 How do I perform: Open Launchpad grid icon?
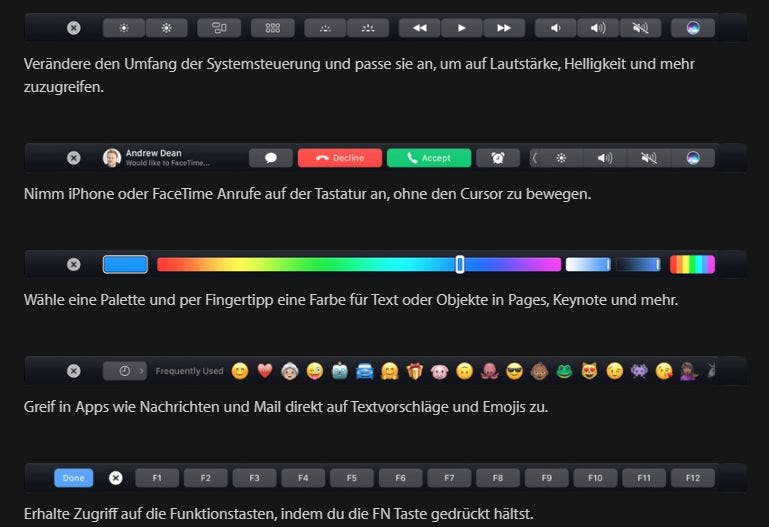click(273, 28)
